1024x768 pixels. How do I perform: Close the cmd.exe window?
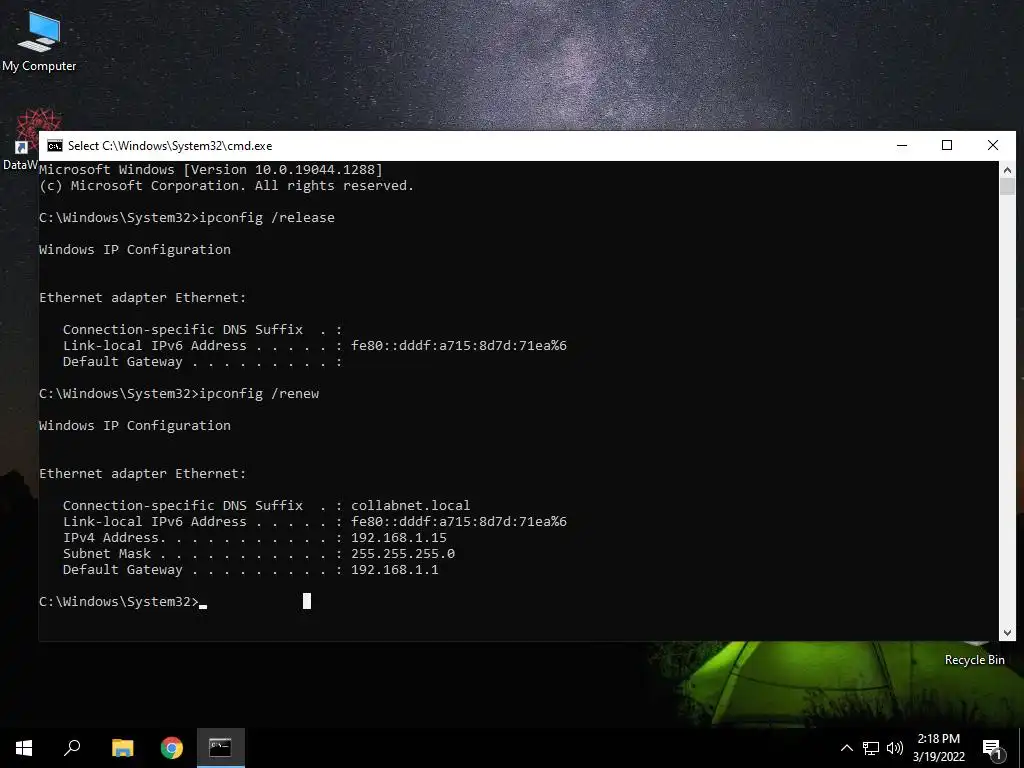click(993, 146)
